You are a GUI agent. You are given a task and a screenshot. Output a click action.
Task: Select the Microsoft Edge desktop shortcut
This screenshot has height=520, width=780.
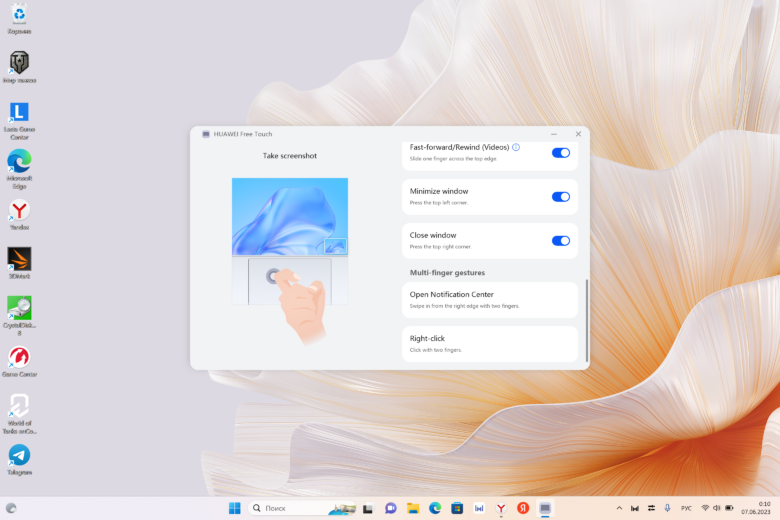click(x=19, y=169)
